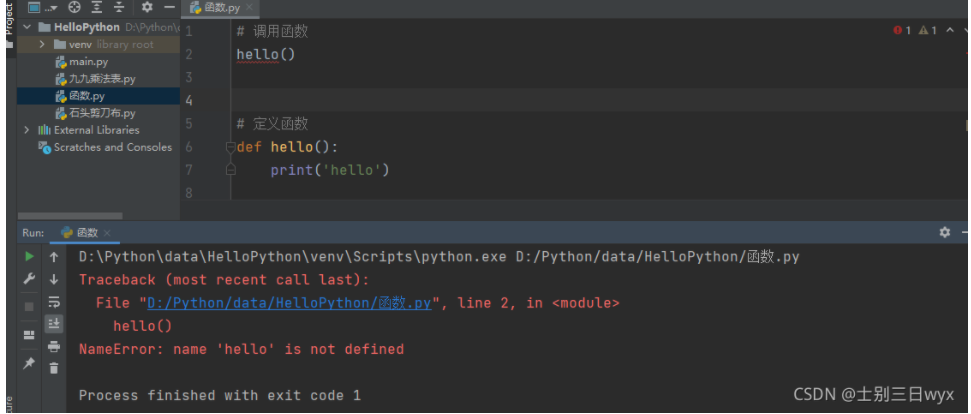Open main.py from project tree

coord(88,62)
